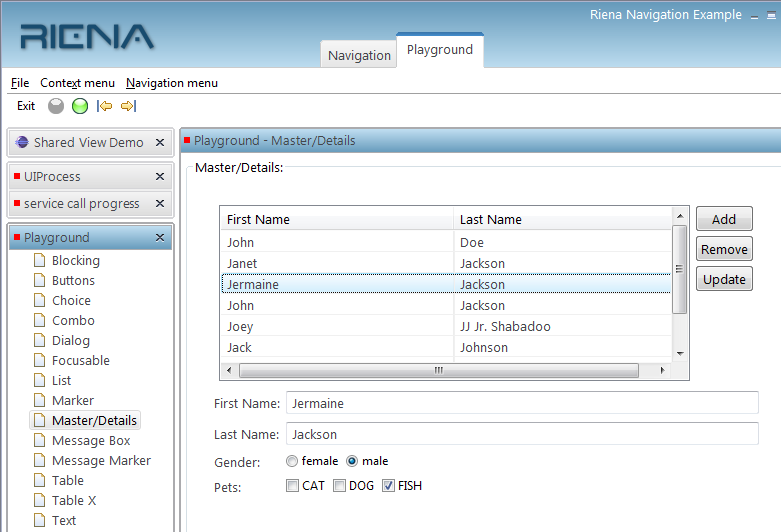Switch to the Navigation tab
Screen dimensions: 781x532
[359, 56]
